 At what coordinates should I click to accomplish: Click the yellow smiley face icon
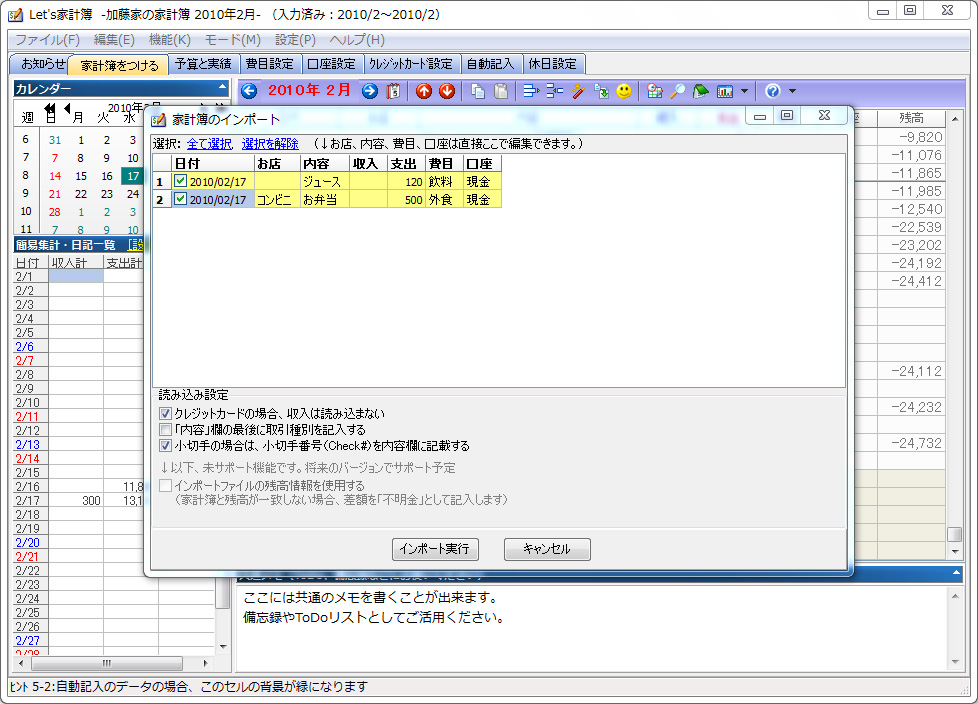click(x=622, y=91)
